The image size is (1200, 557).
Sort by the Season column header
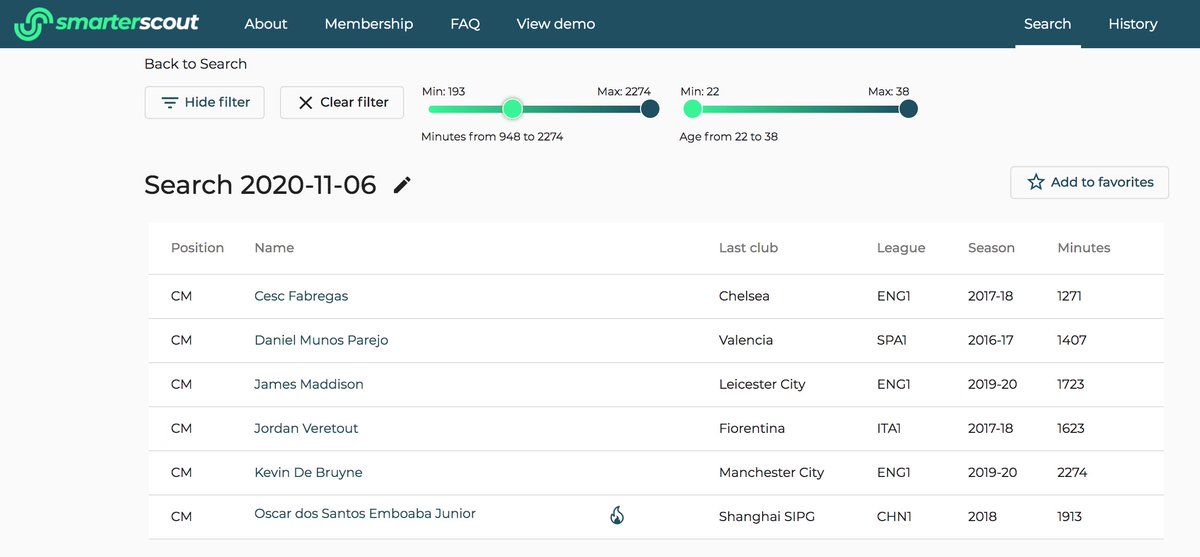pyautogui.click(x=991, y=248)
